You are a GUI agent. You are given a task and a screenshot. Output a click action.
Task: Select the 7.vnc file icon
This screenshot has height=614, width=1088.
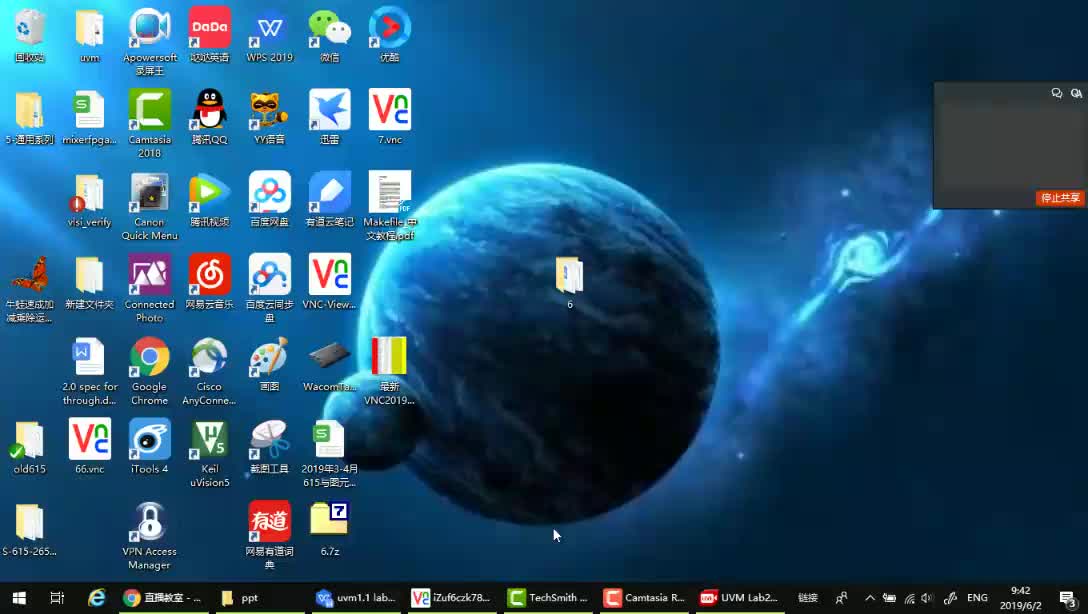click(x=389, y=117)
